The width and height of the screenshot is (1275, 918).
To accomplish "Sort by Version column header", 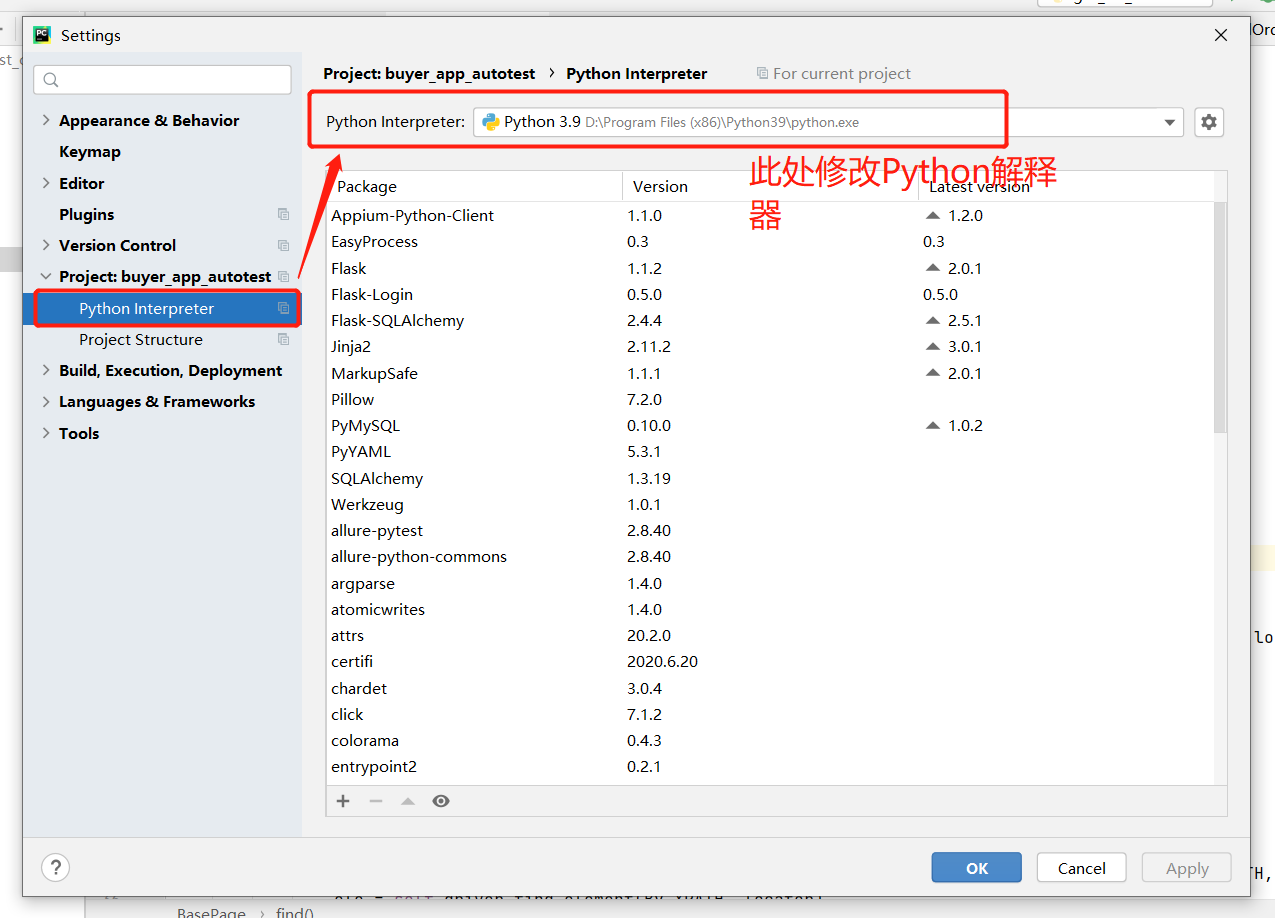I will pyautogui.click(x=770, y=186).
